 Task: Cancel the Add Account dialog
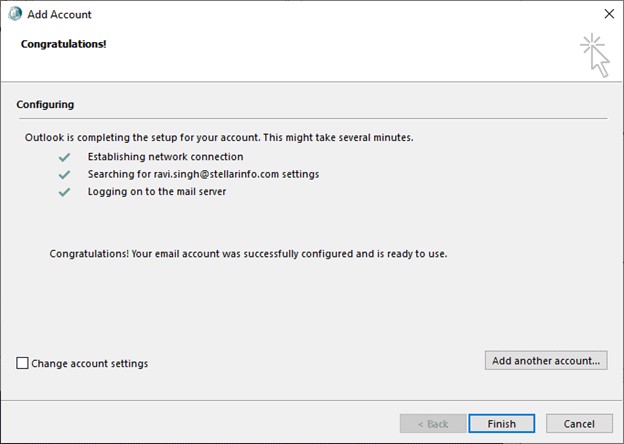579,424
